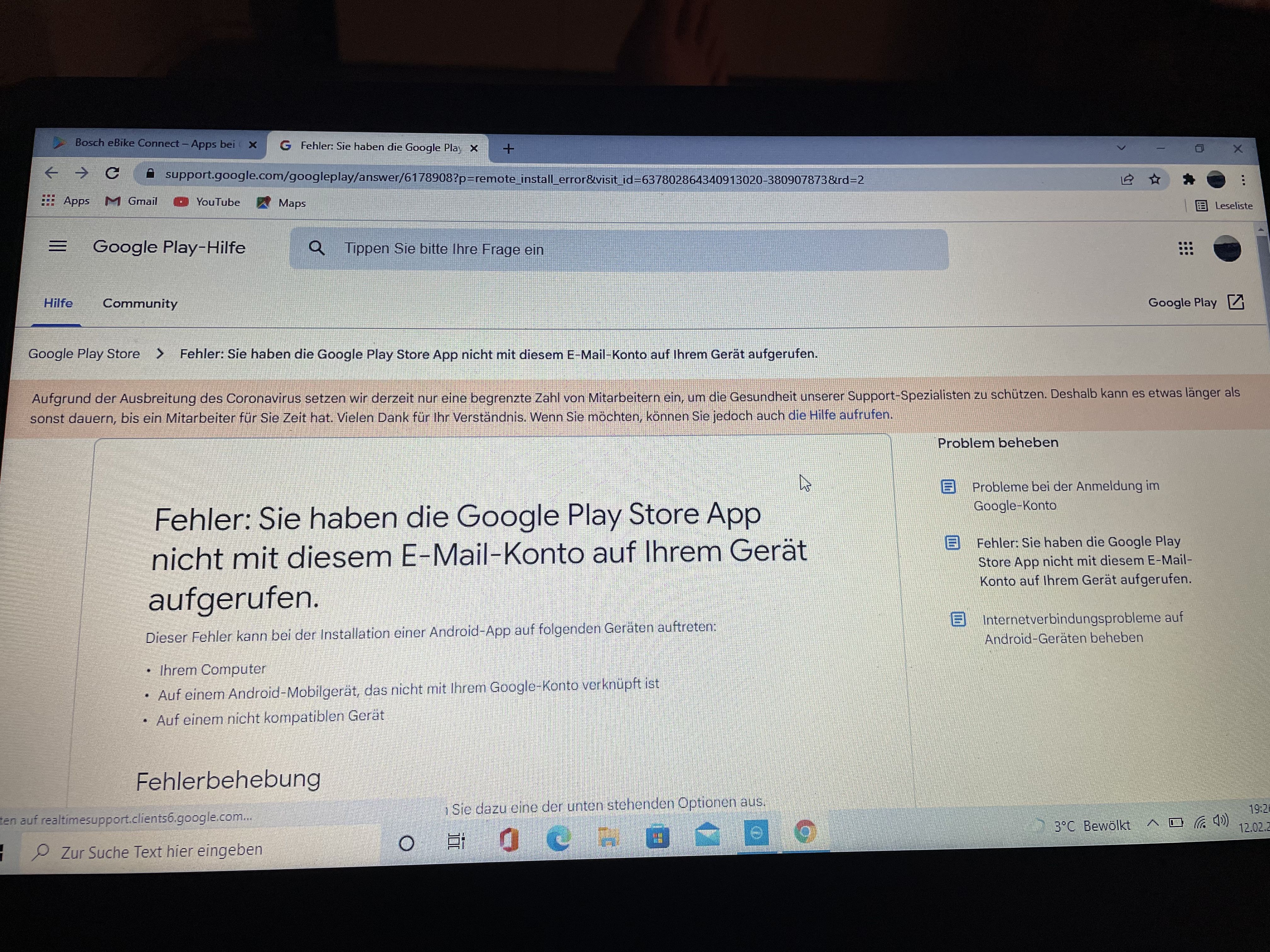Expand the tab search dropdown arrow
The width and height of the screenshot is (1270, 952).
(x=1121, y=148)
